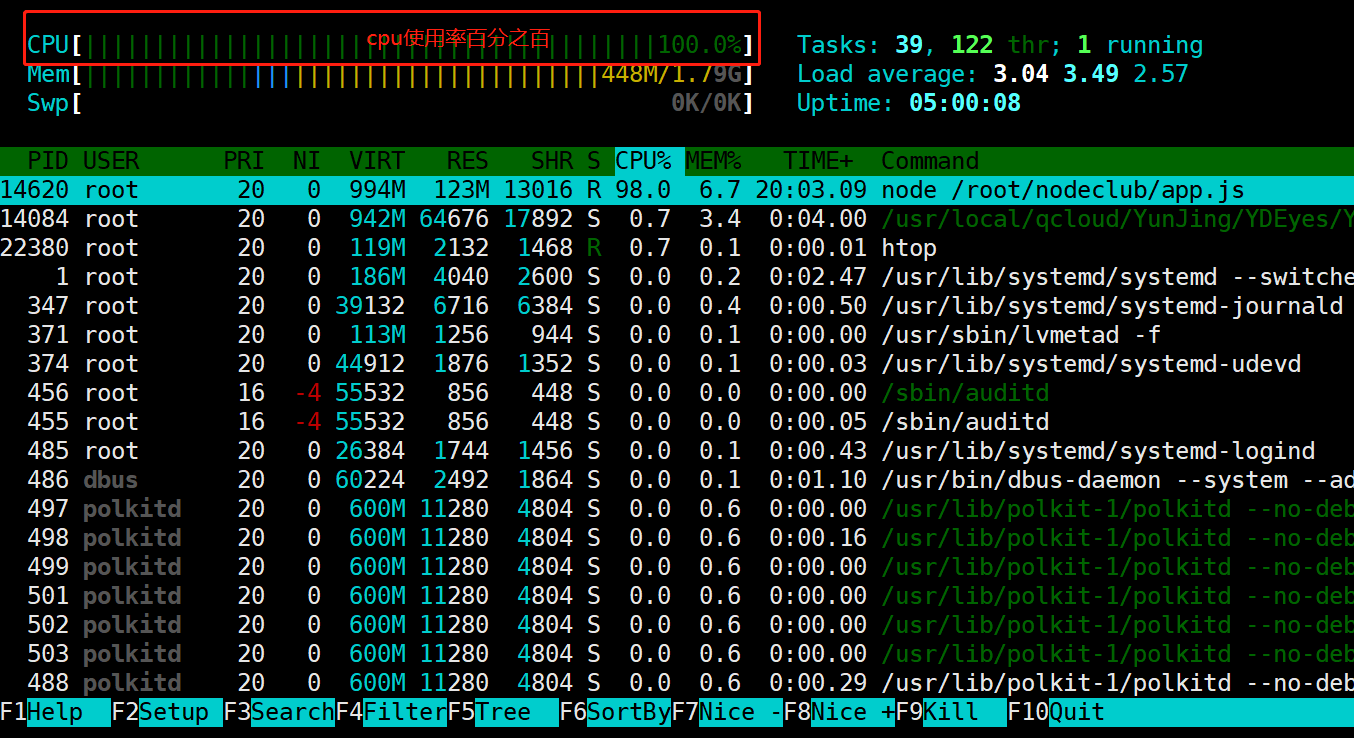Click the dbus user name
Image resolution: width=1354 pixels, height=738 pixels.
tap(111, 480)
